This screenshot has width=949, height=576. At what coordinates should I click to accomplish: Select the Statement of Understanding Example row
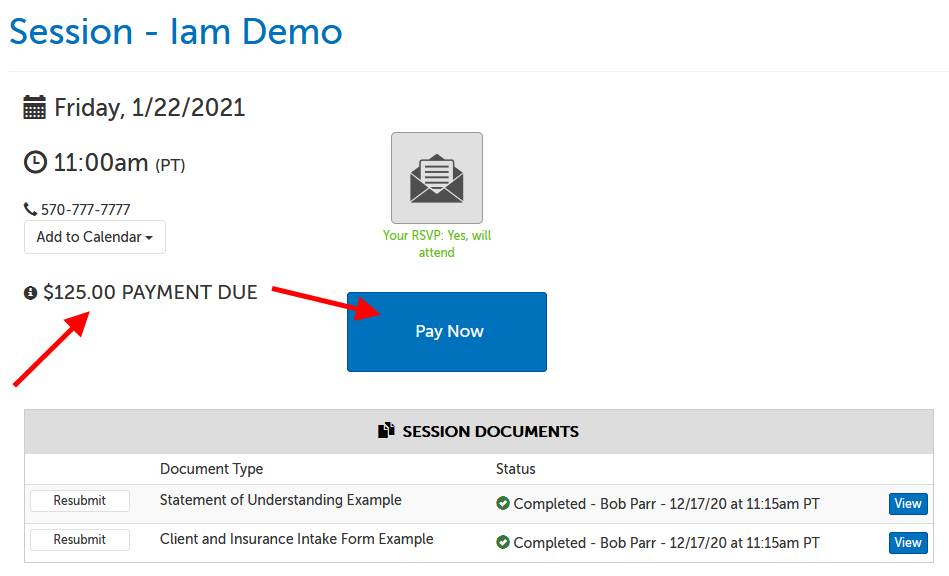[281, 500]
